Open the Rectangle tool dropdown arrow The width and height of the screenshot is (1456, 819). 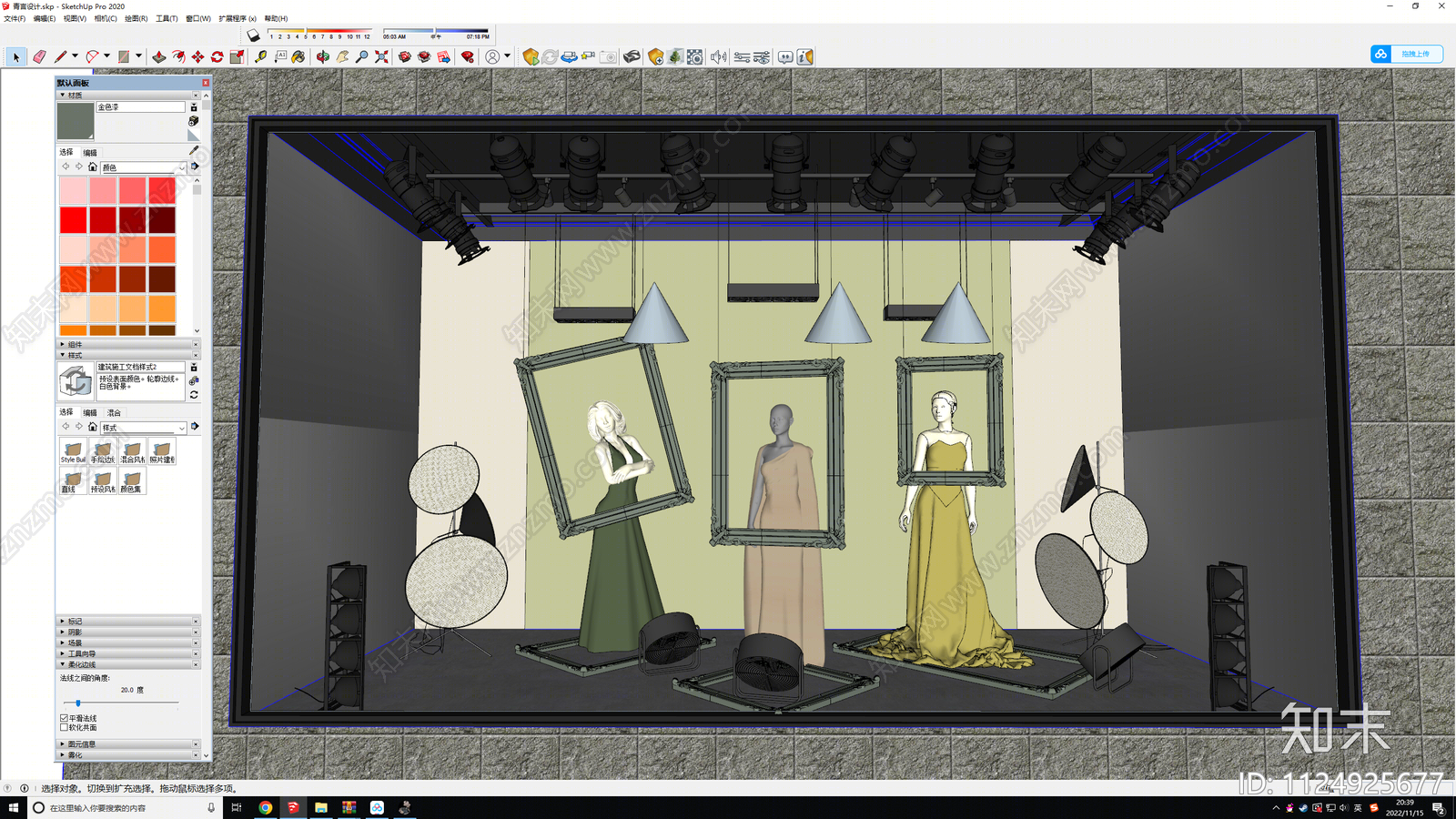pyautogui.click(x=138, y=56)
